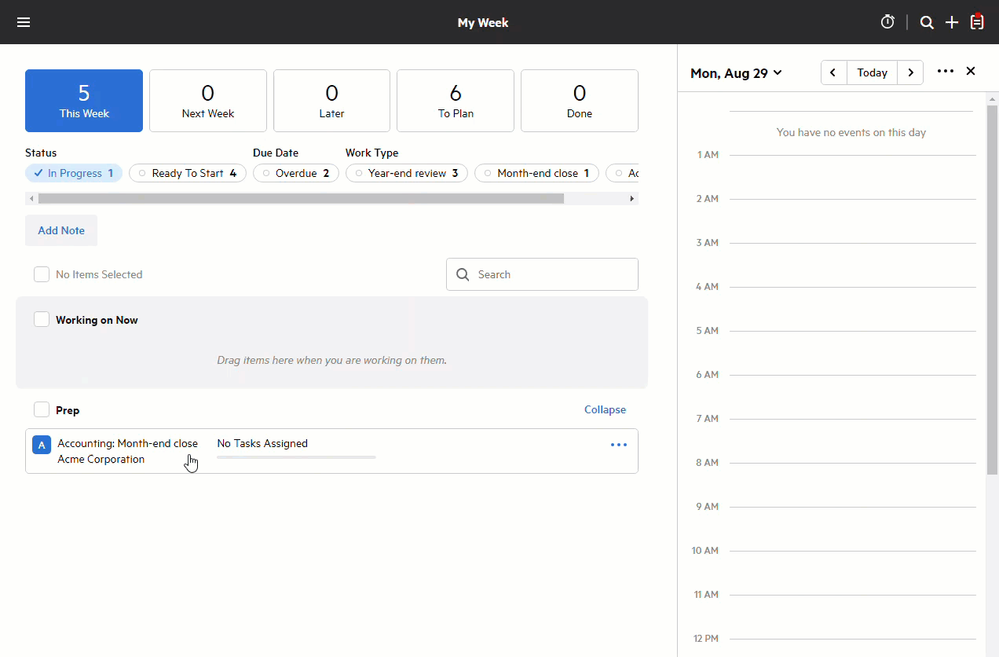
Task: Collapse the Prep section
Action: pyautogui.click(x=605, y=410)
